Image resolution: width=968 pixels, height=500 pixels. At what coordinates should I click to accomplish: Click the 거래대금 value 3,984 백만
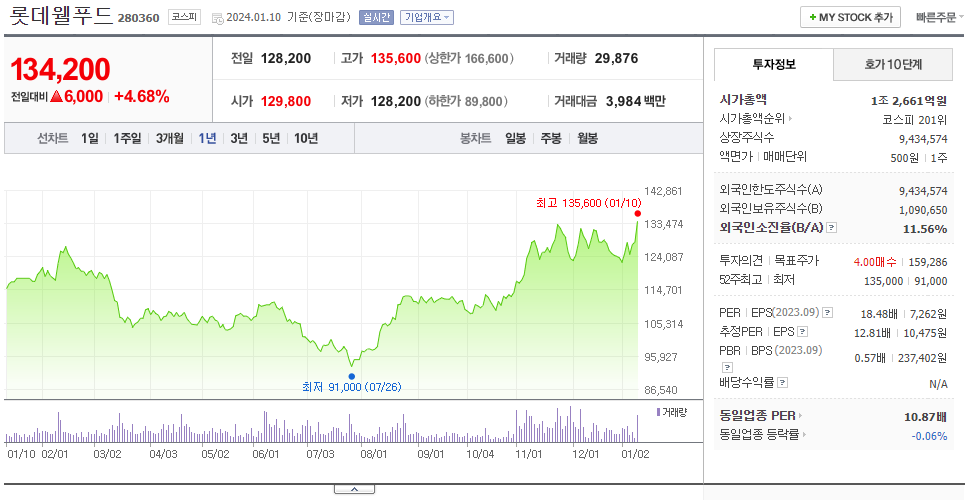click(636, 101)
